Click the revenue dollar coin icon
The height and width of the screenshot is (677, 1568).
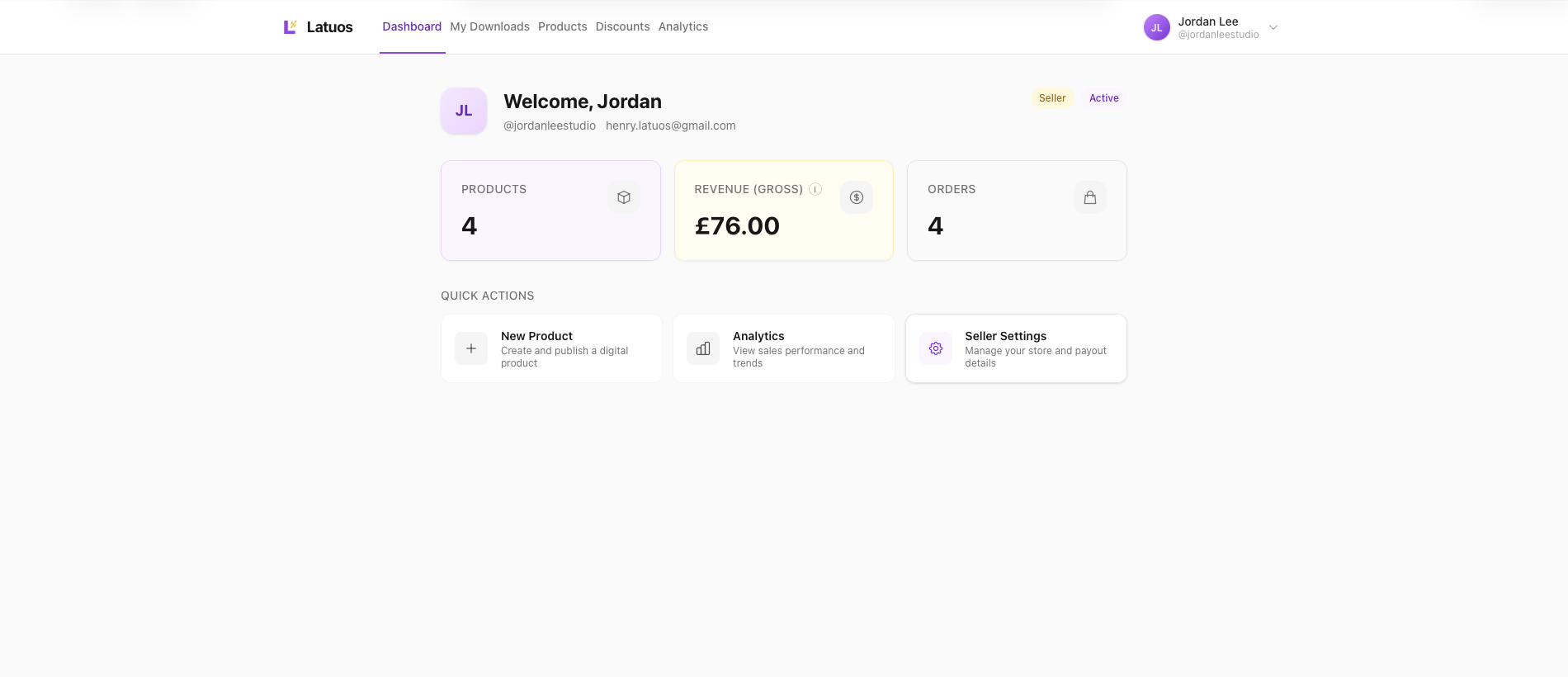(857, 197)
